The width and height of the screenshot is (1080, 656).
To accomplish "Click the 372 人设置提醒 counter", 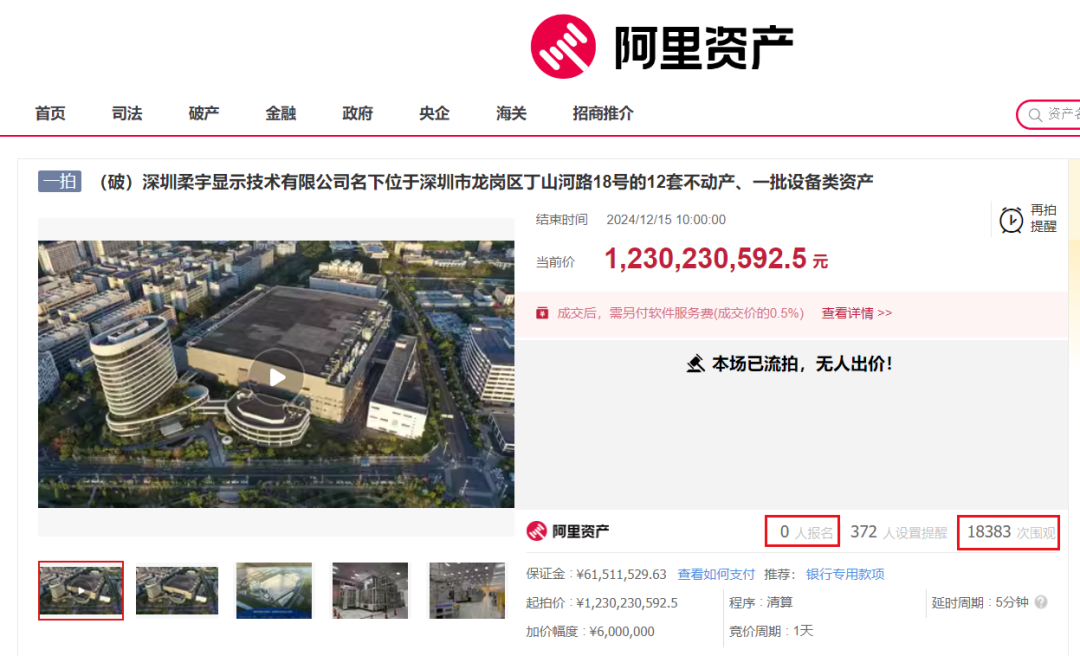I will pyautogui.click(x=899, y=532).
